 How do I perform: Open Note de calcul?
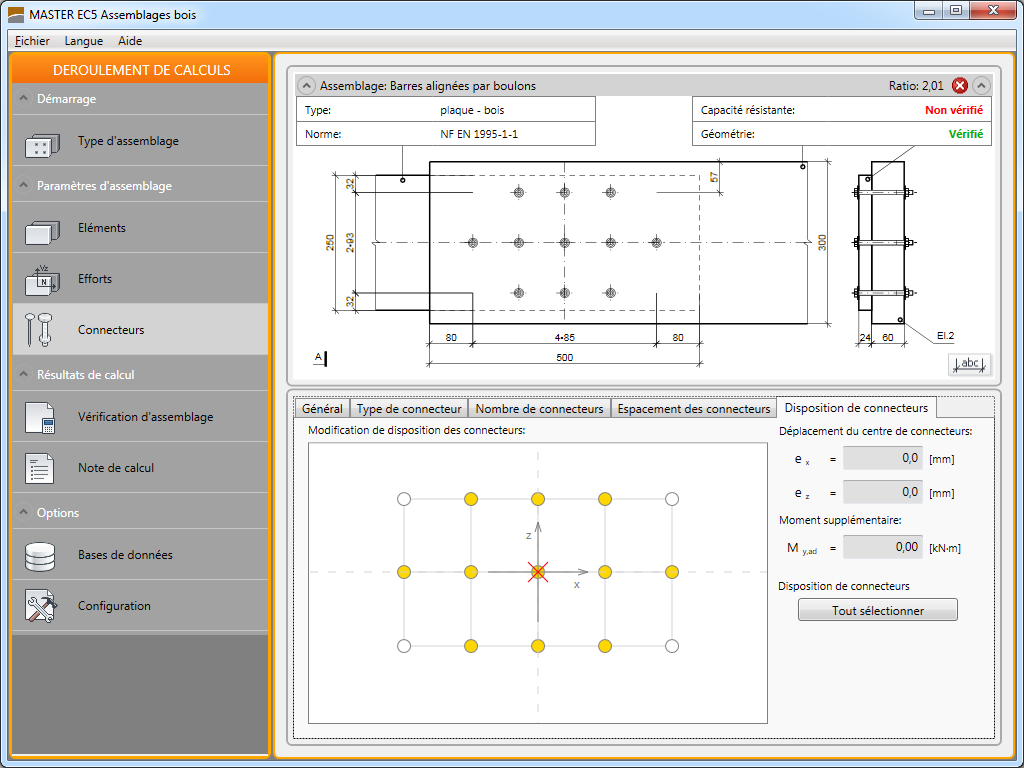point(140,468)
